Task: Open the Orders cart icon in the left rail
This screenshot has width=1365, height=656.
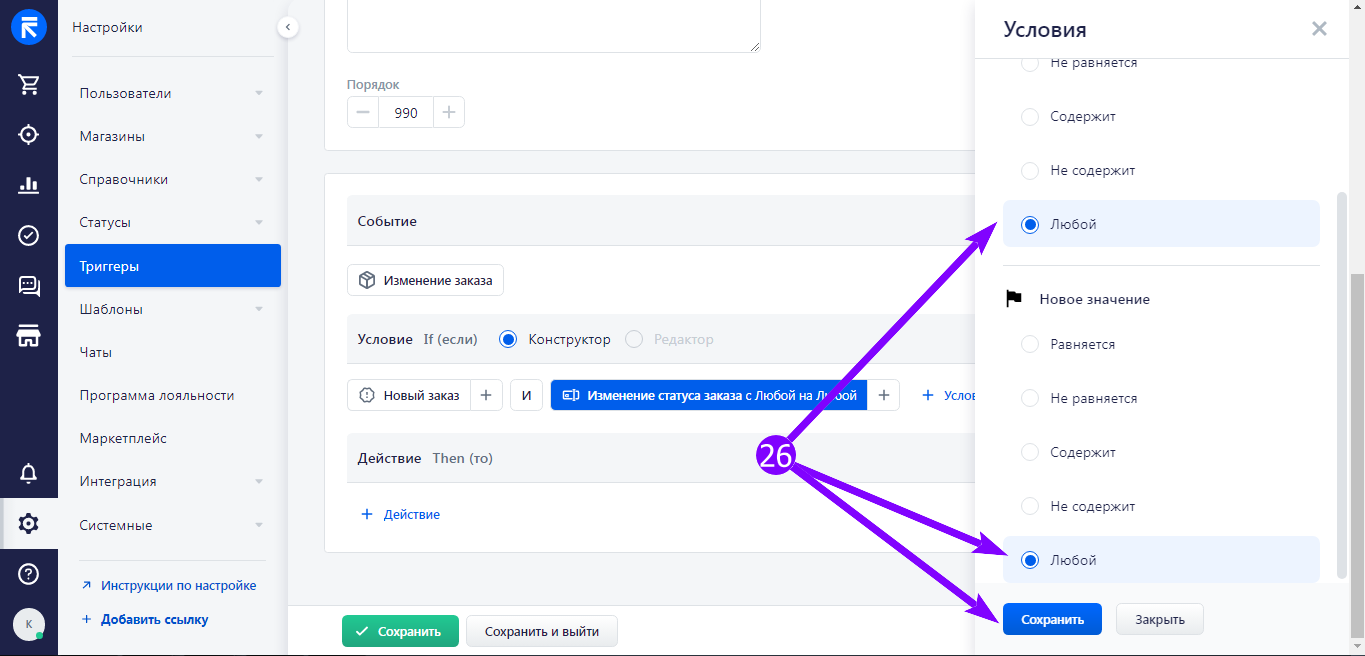Action: (29, 84)
